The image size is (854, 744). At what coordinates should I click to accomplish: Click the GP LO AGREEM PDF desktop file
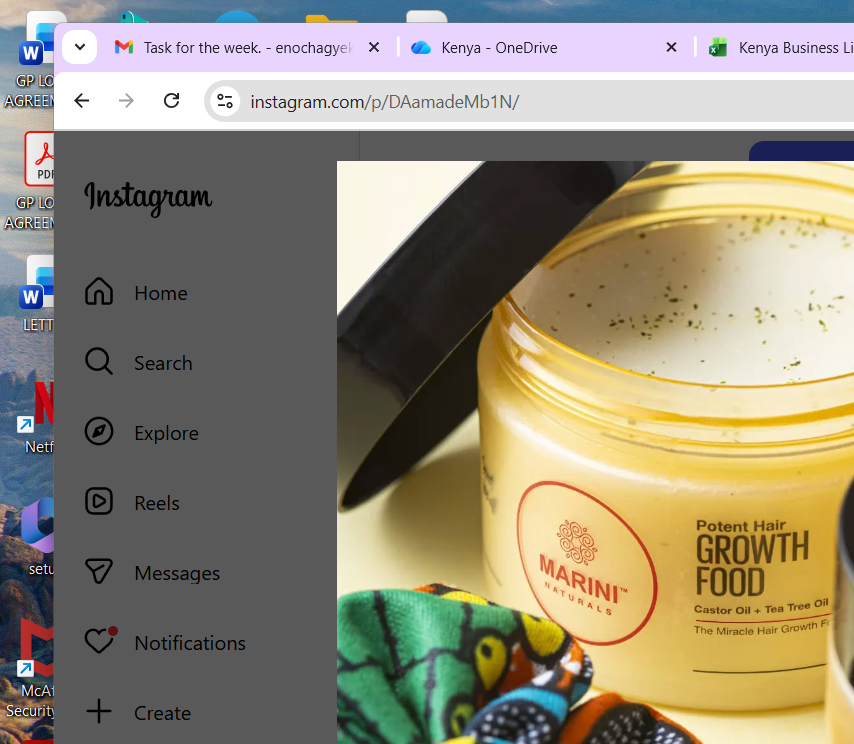pos(31,181)
